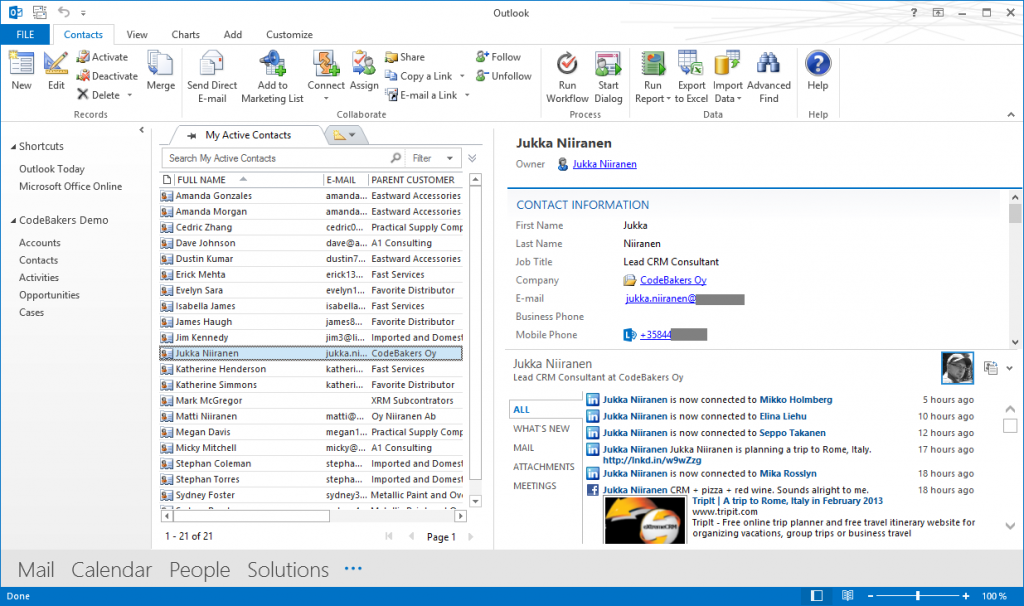Start a Dialog process

(608, 76)
